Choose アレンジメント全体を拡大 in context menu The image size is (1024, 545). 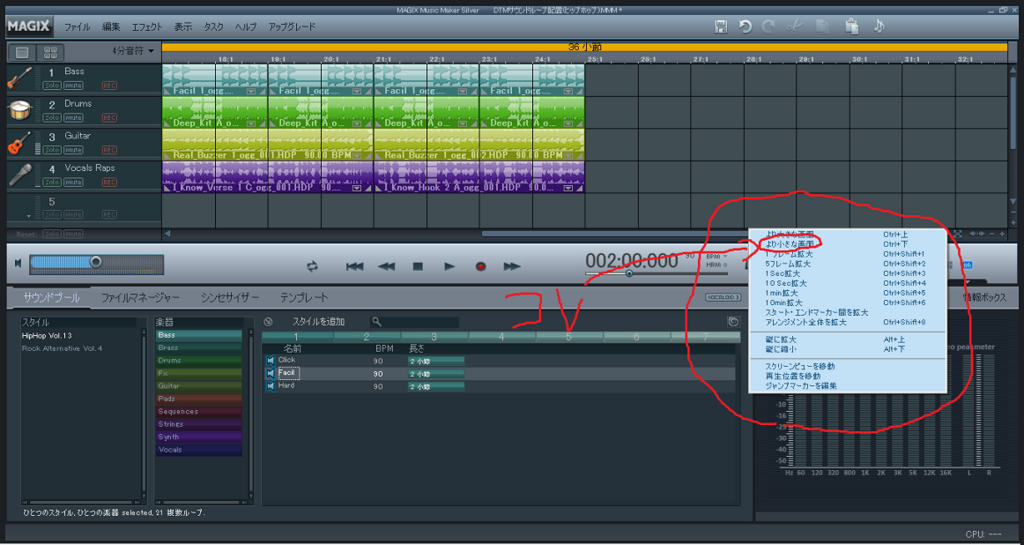point(806,322)
